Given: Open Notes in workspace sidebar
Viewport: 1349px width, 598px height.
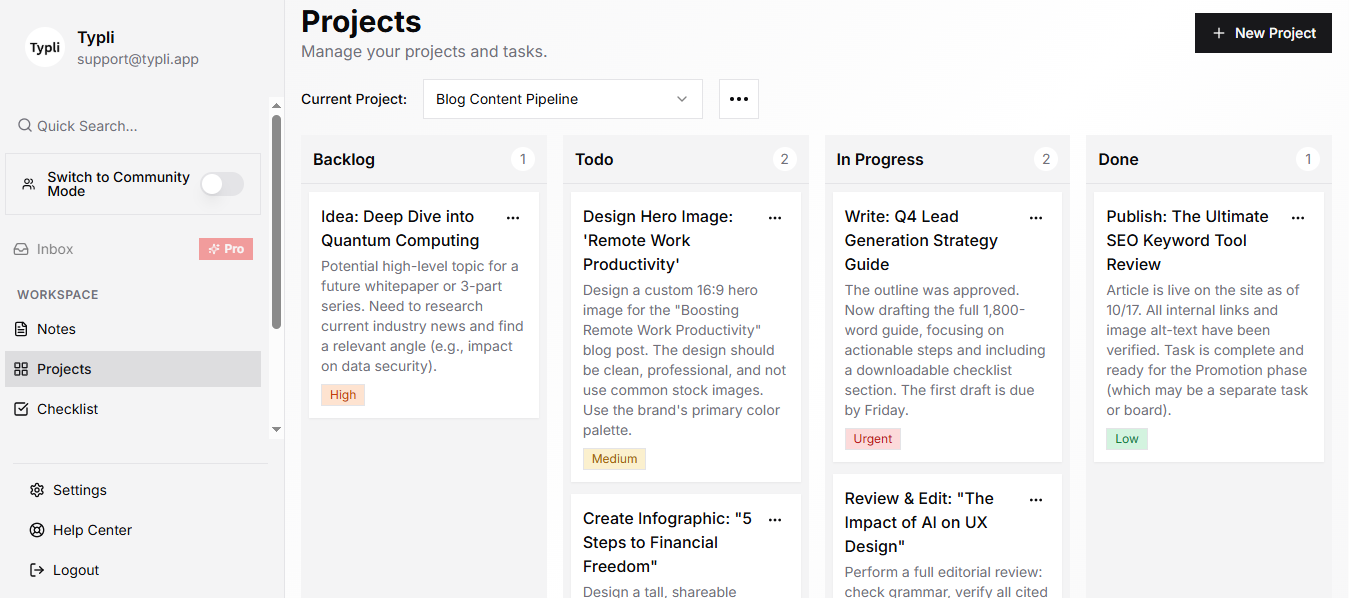Looking at the screenshot, I should tap(56, 329).
